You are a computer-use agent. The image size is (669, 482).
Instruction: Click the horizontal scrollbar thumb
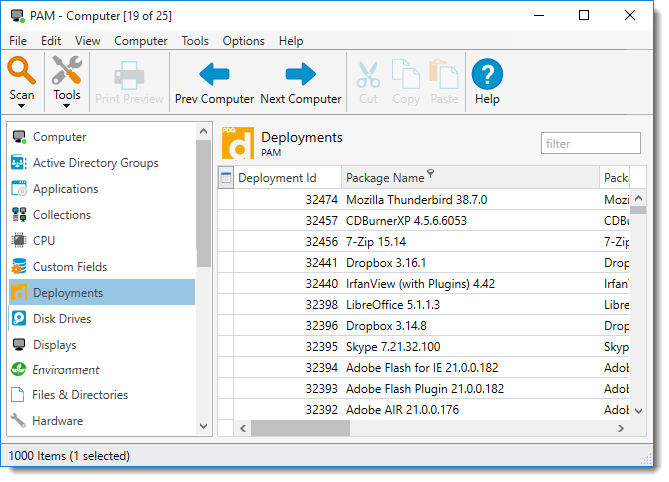[x=300, y=428]
